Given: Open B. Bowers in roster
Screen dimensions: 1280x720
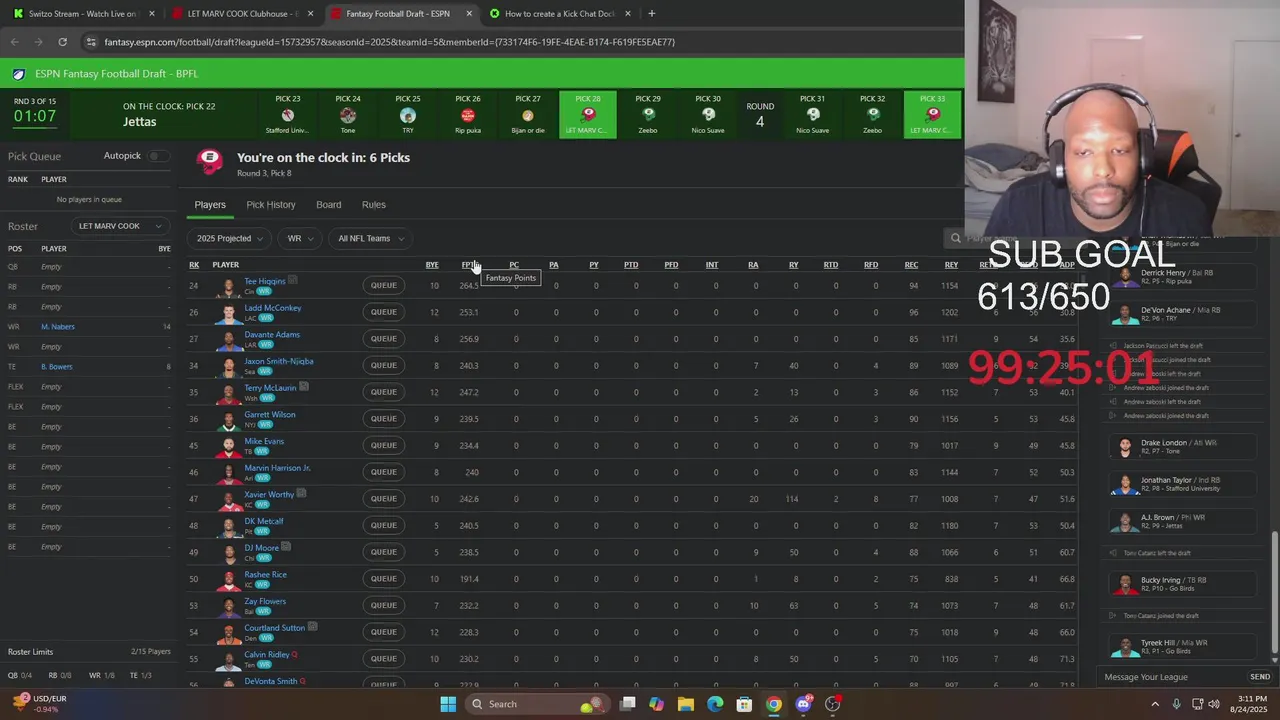Looking at the screenshot, I should click(57, 367).
